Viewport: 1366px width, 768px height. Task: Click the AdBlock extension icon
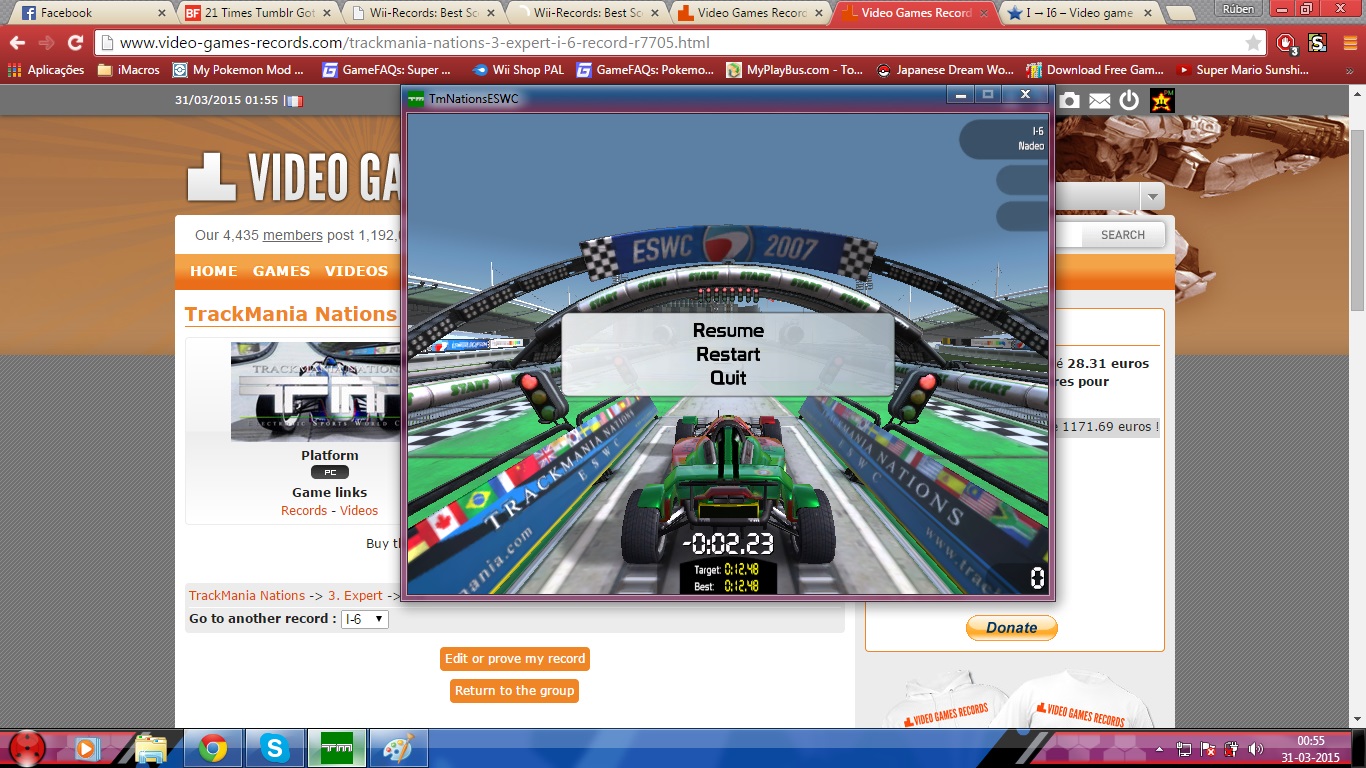pyautogui.click(x=1286, y=43)
